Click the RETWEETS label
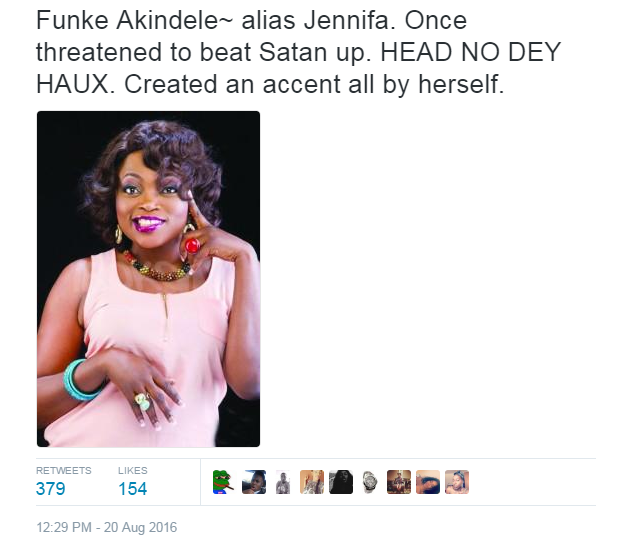 [64, 470]
